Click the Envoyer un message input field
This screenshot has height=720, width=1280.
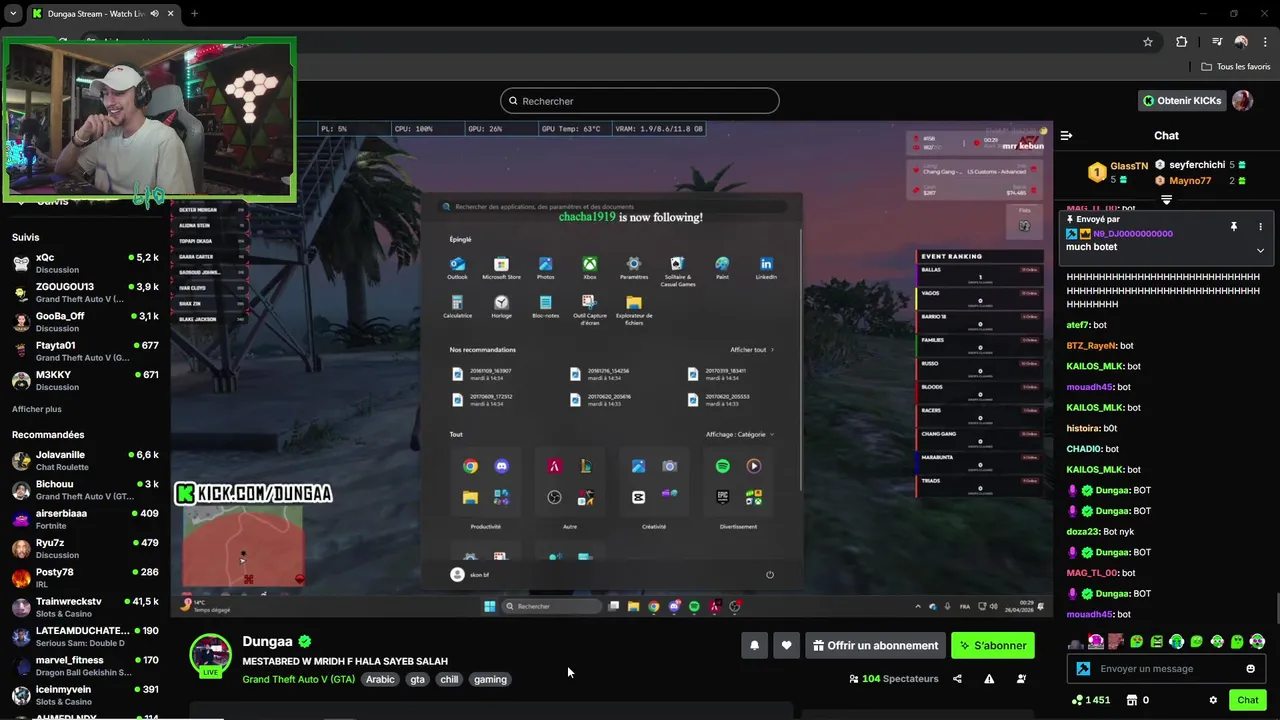coord(1166,669)
